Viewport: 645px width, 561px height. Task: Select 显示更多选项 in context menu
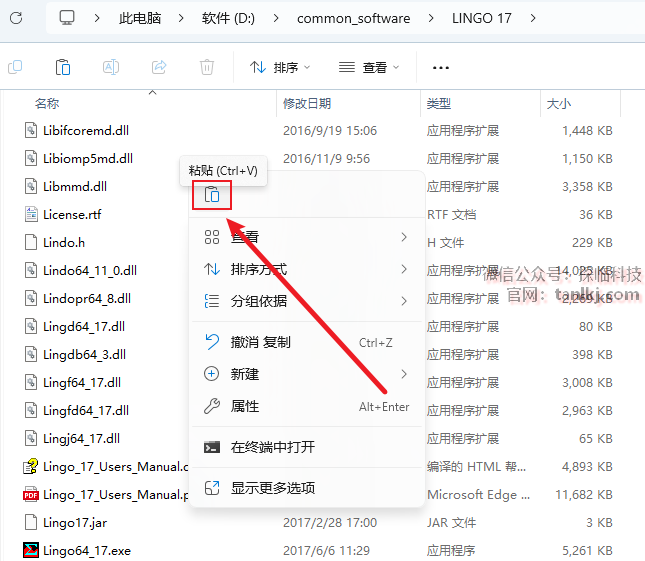click(306, 488)
